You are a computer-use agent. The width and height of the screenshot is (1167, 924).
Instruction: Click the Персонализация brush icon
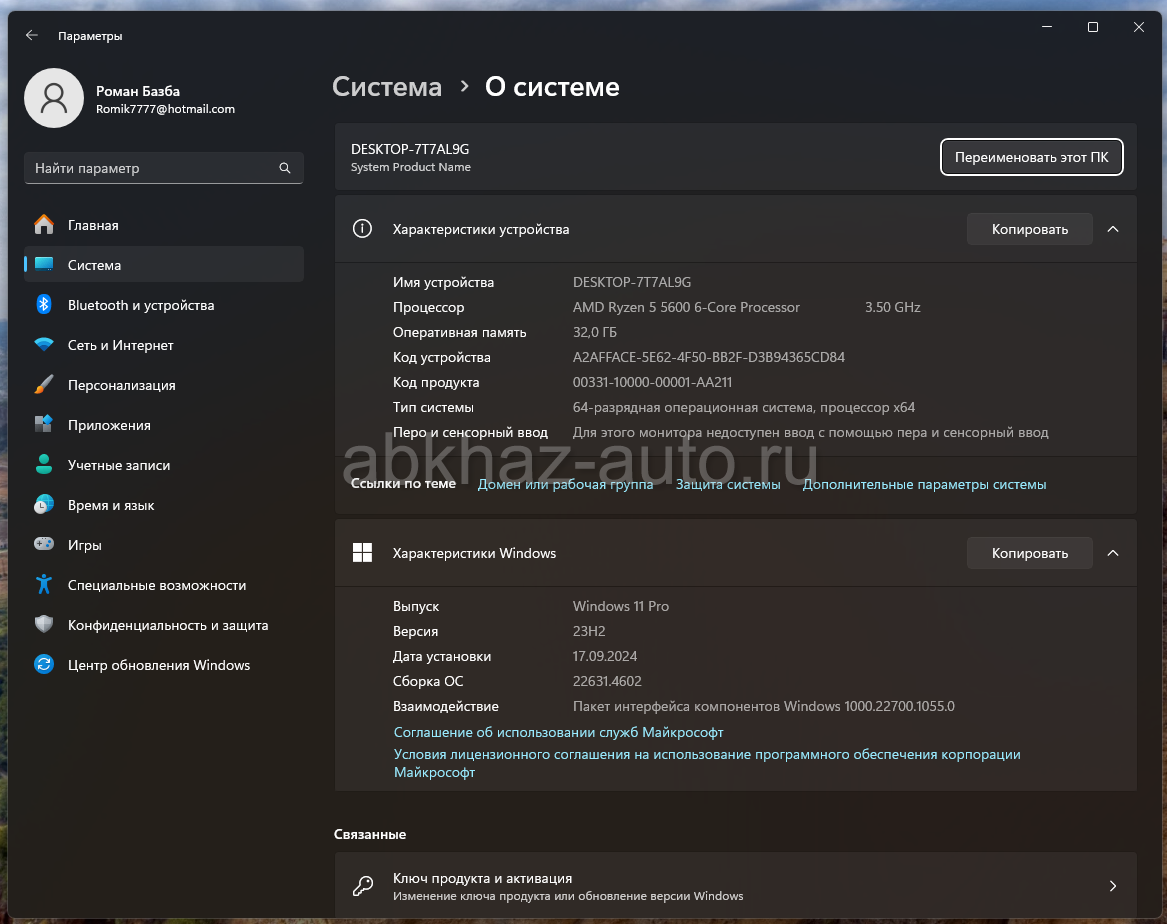click(x=44, y=385)
